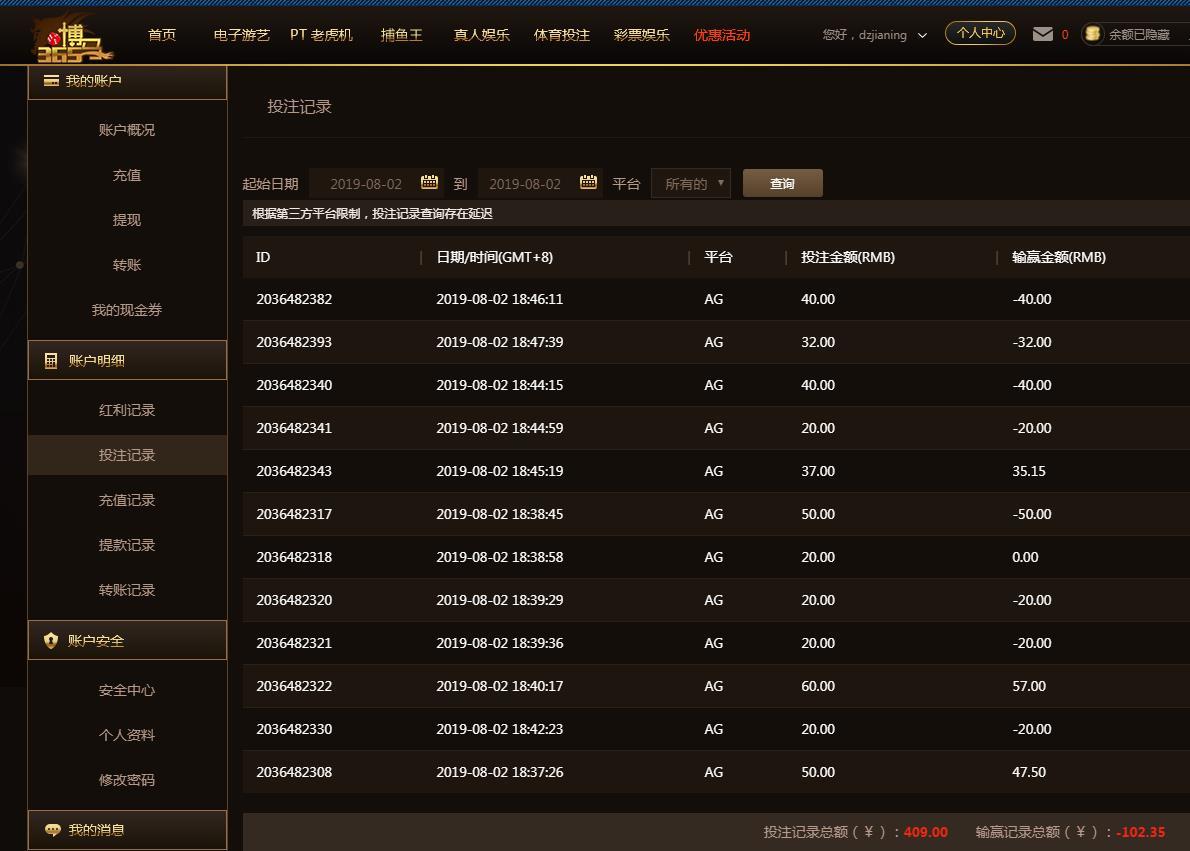Select record ID 2036482321
The height and width of the screenshot is (851, 1190).
[294, 643]
